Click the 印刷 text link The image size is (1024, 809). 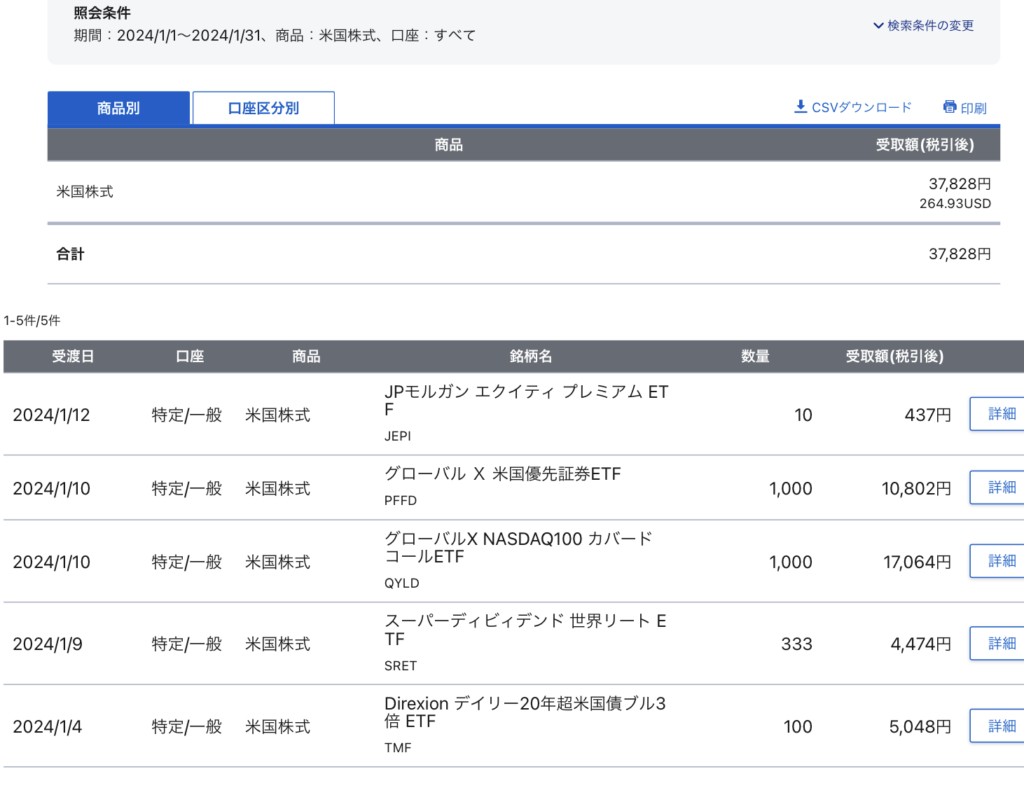973,108
